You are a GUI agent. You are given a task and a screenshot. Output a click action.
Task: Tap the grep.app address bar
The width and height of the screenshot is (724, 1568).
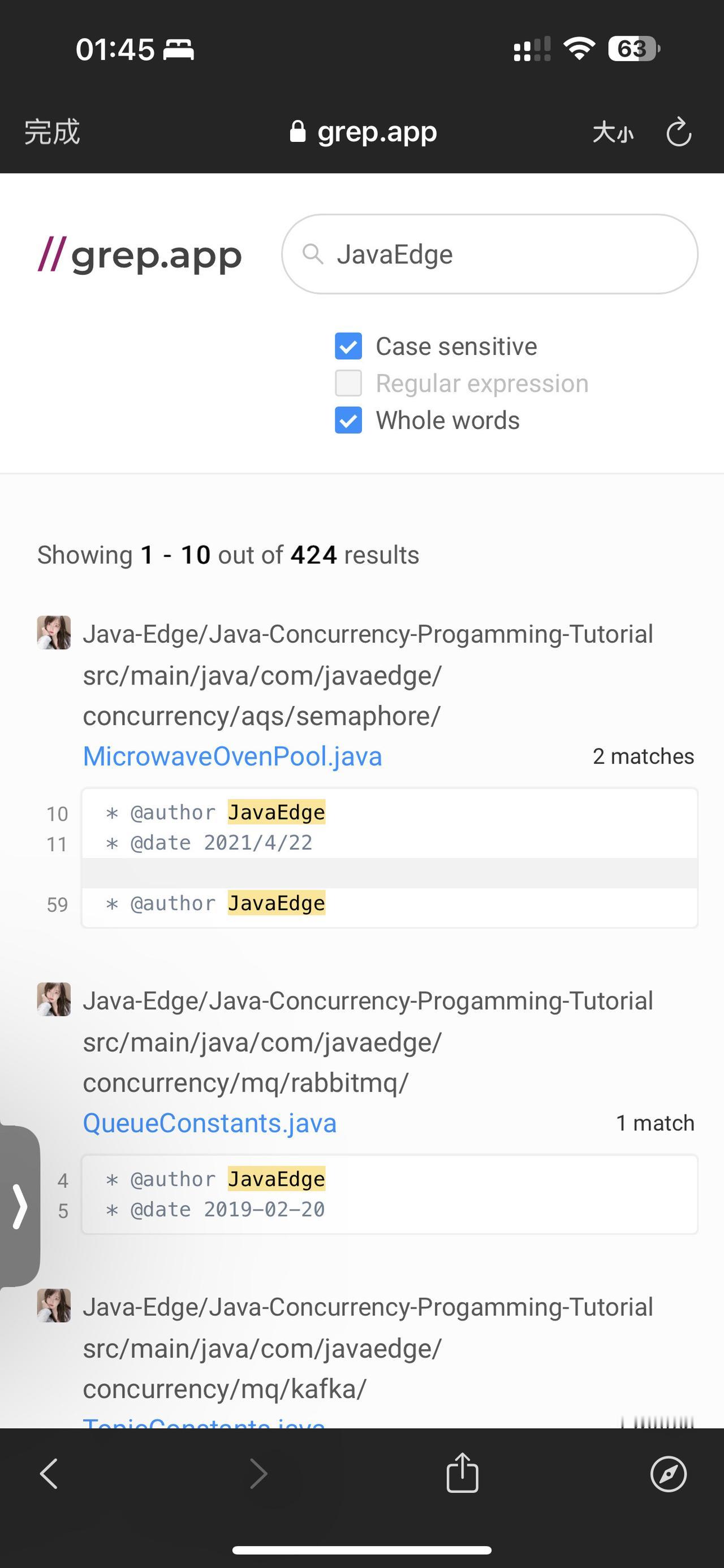click(x=364, y=132)
